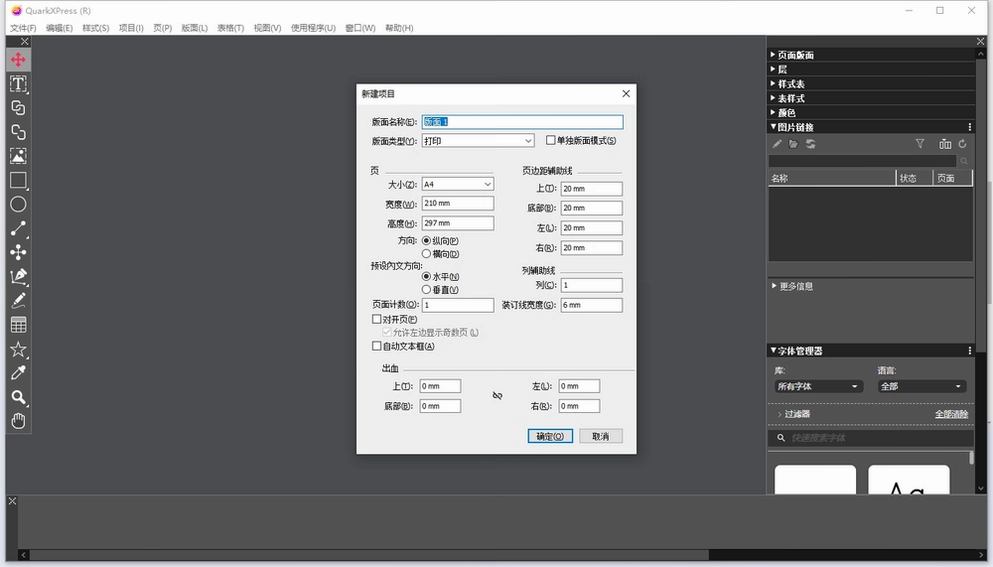This screenshot has height=567, width=993.
Task: Select the 纵向 orientation radio button
Action: 426,241
